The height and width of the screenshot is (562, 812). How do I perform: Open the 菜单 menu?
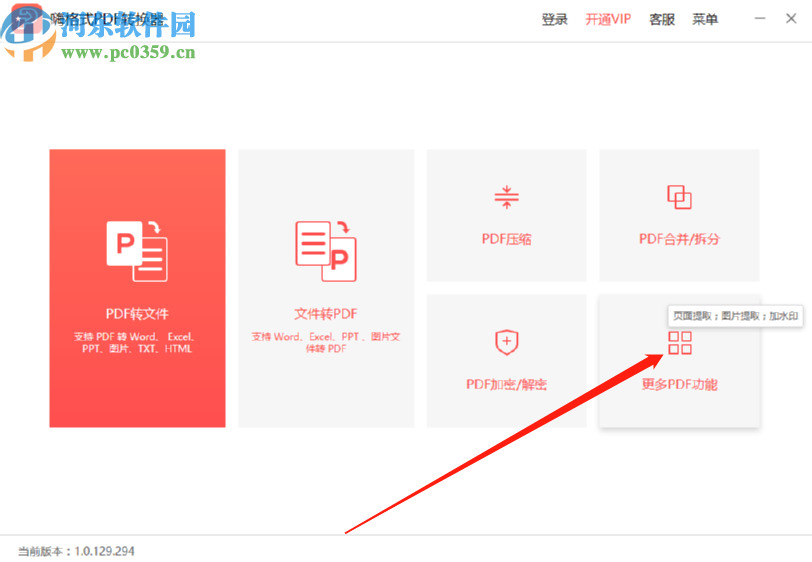click(705, 20)
